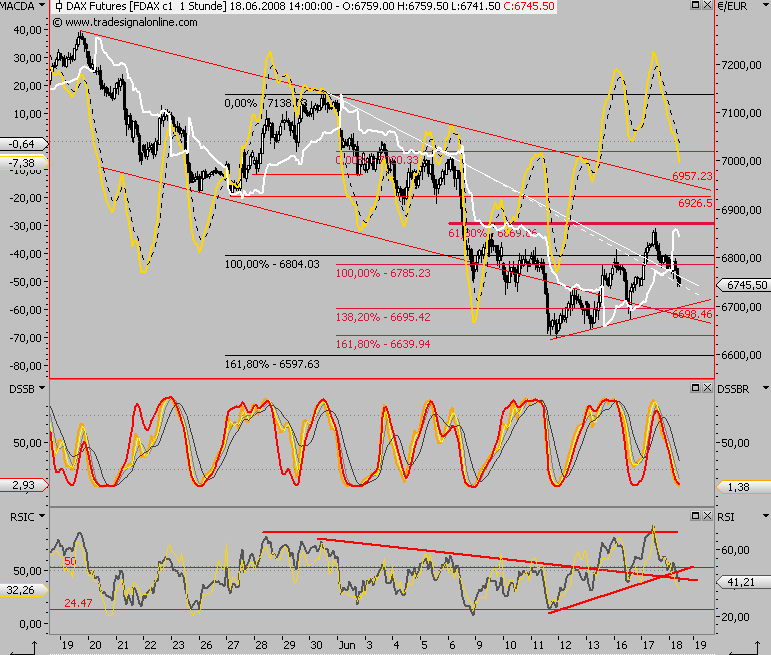Select the '100,00% - 6804.03' Fibonacci label

pyautogui.click(x=272, y=265)
